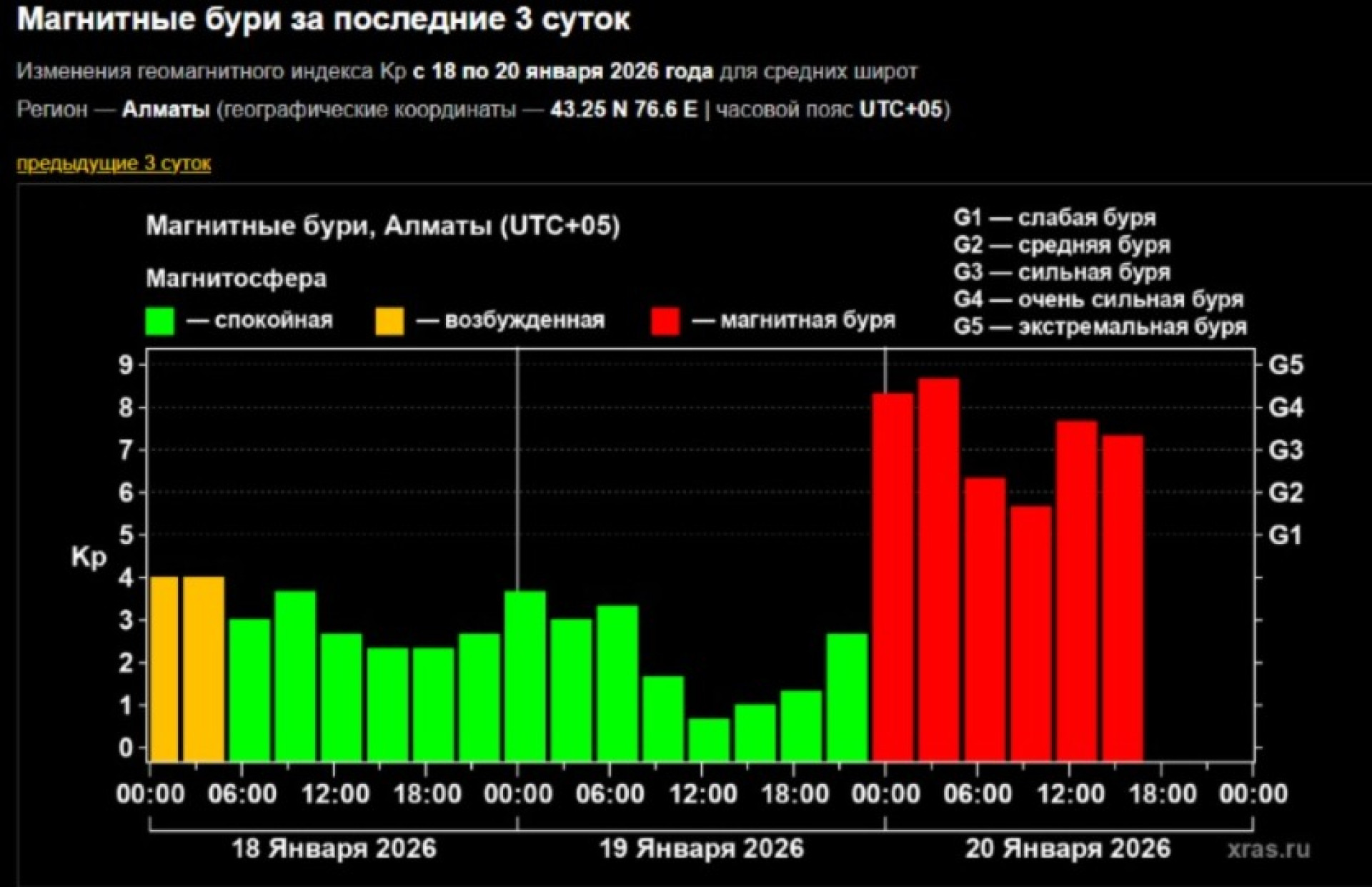The image size is (1372, 887).
Task: Click the '18 Января 2026' date label
Action: coord(334,848)
